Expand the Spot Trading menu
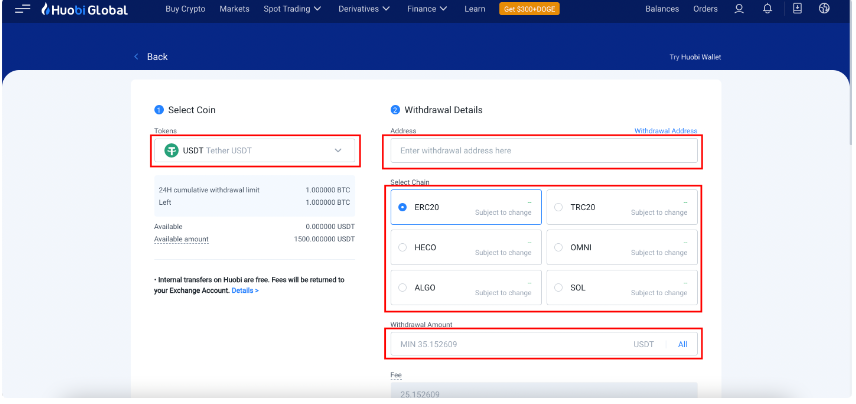 pyautogui.click(x=292, y=9)
